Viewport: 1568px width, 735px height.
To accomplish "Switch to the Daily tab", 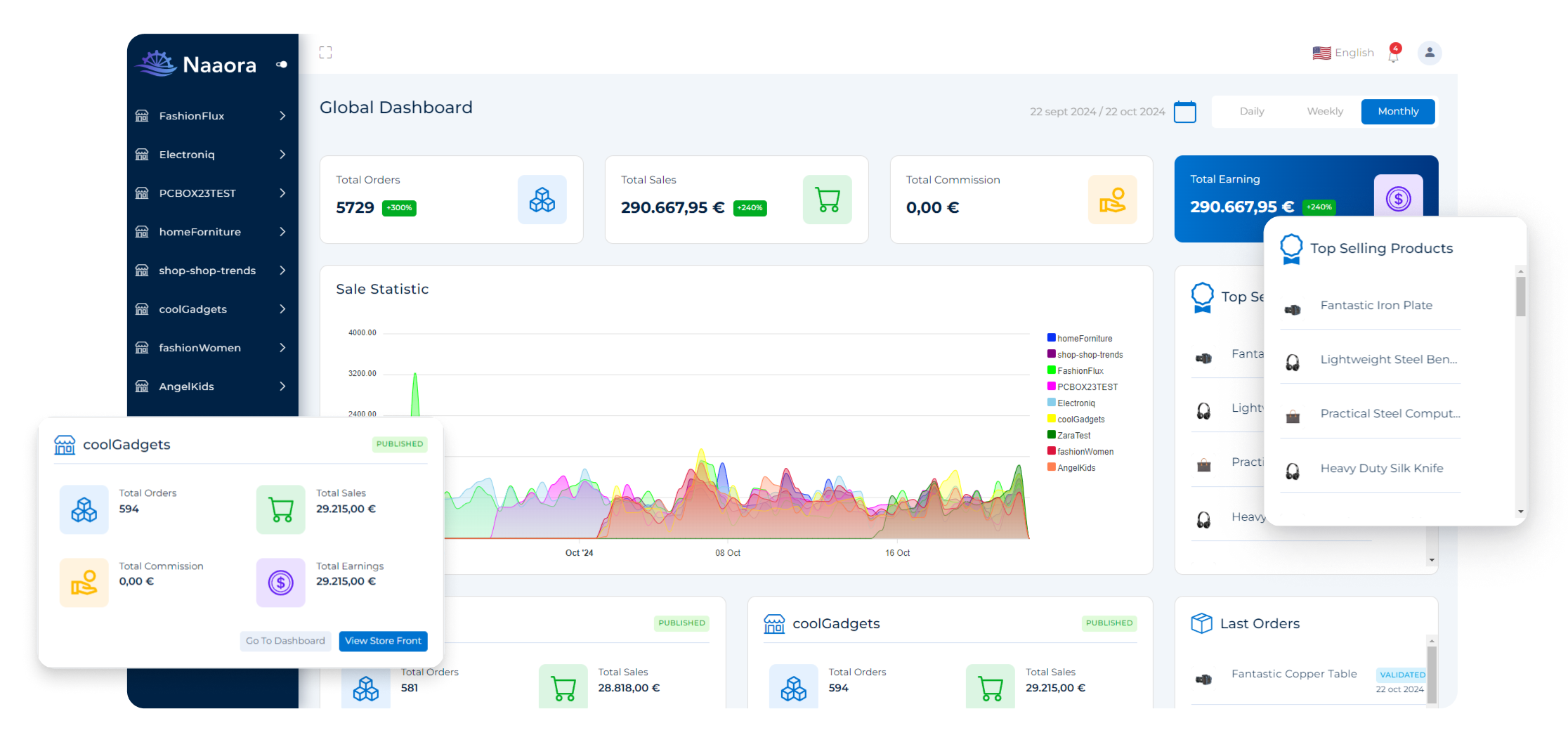I will pyautogui.click(x=1251, y=112).
